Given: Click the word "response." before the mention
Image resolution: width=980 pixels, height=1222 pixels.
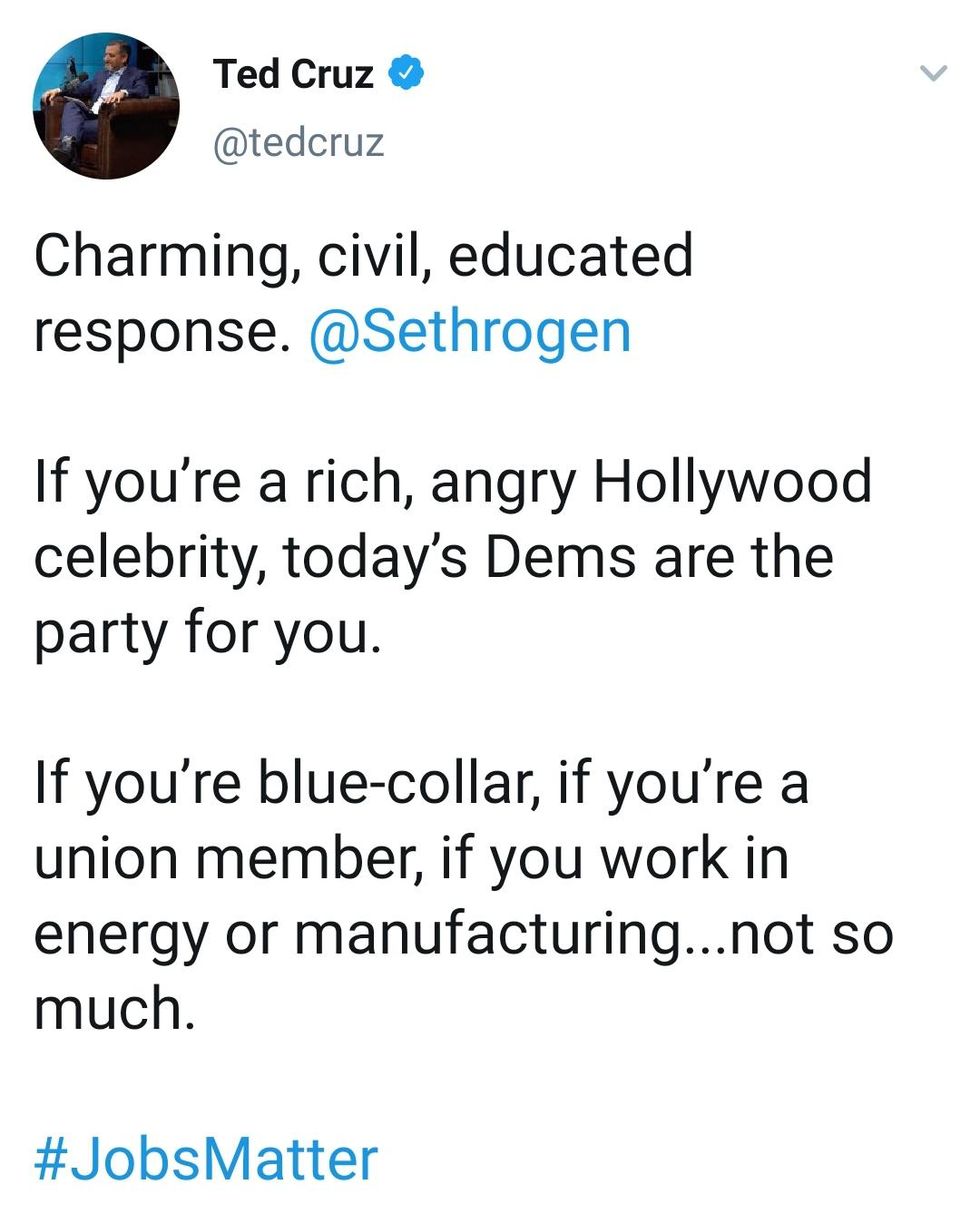Looking at the screenshot, I should [x=156, y=333].
